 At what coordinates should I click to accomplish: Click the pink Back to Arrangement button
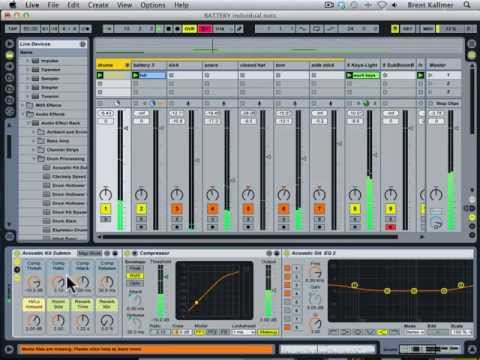pos(205,29)
